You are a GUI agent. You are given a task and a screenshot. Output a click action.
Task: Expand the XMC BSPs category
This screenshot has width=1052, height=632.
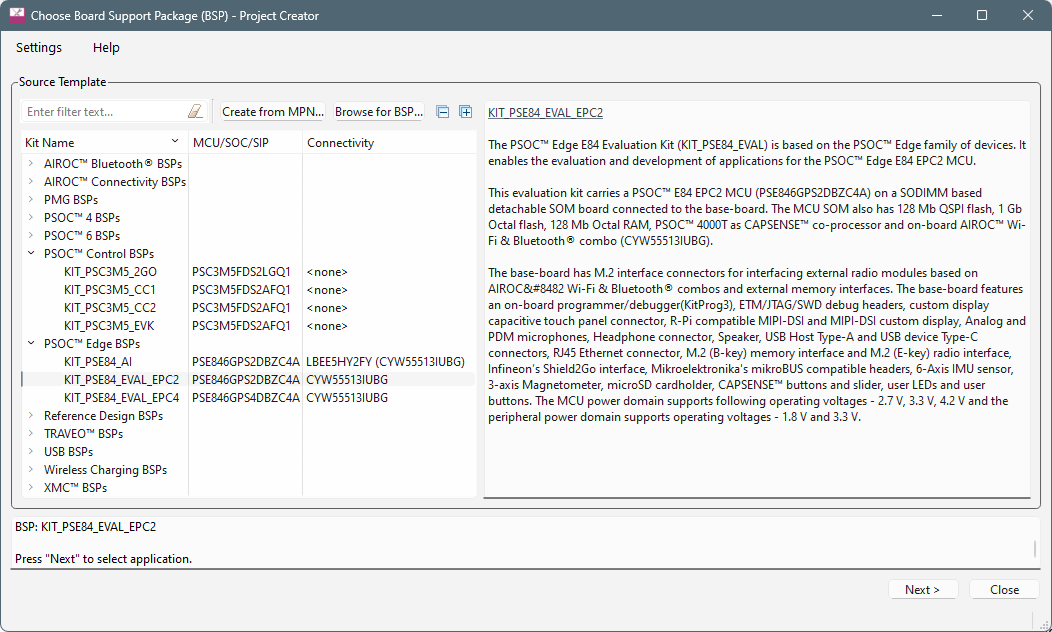point(30,488)
